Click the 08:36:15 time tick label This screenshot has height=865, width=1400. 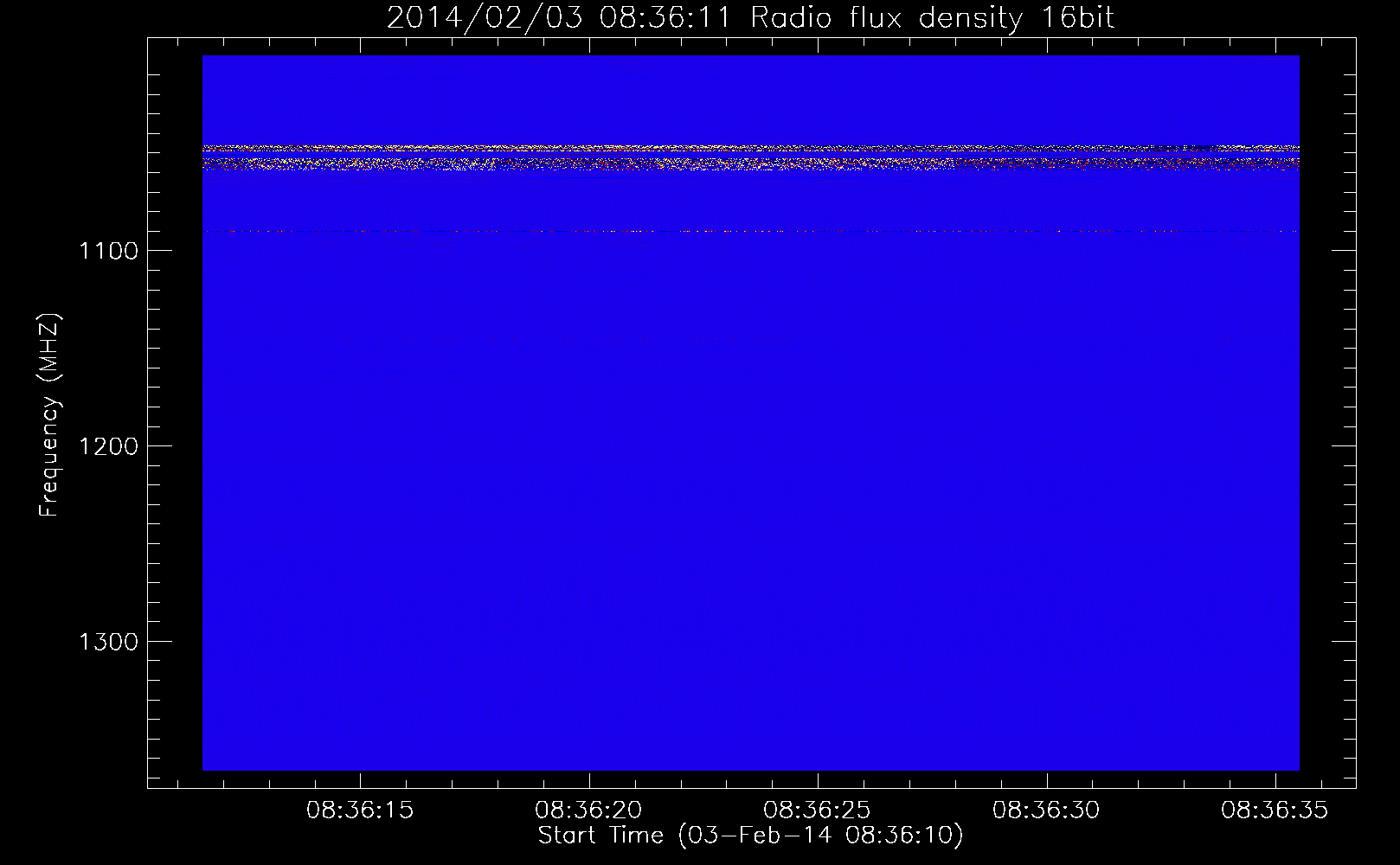(360, 811)
